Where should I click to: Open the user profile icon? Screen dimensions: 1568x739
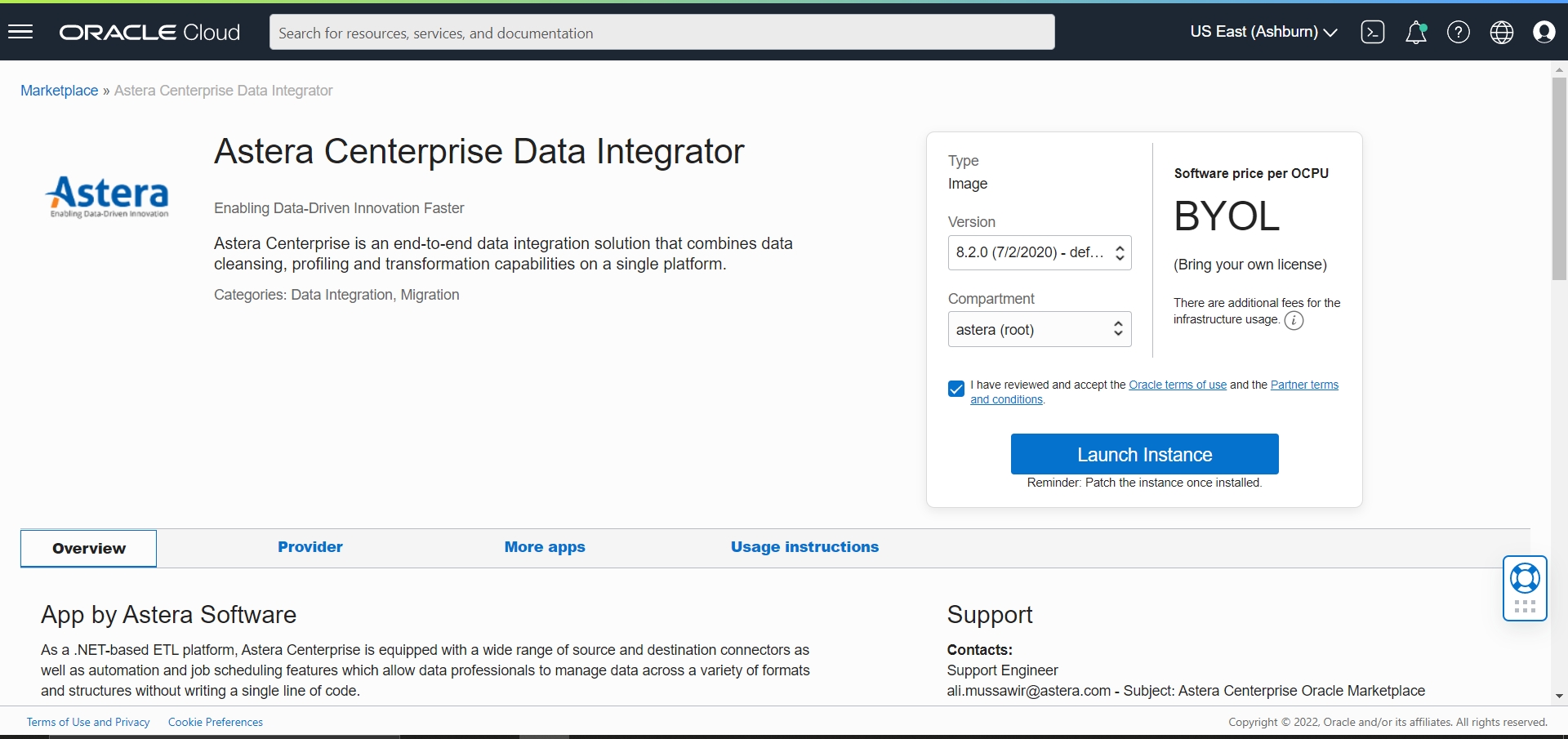1543,32
